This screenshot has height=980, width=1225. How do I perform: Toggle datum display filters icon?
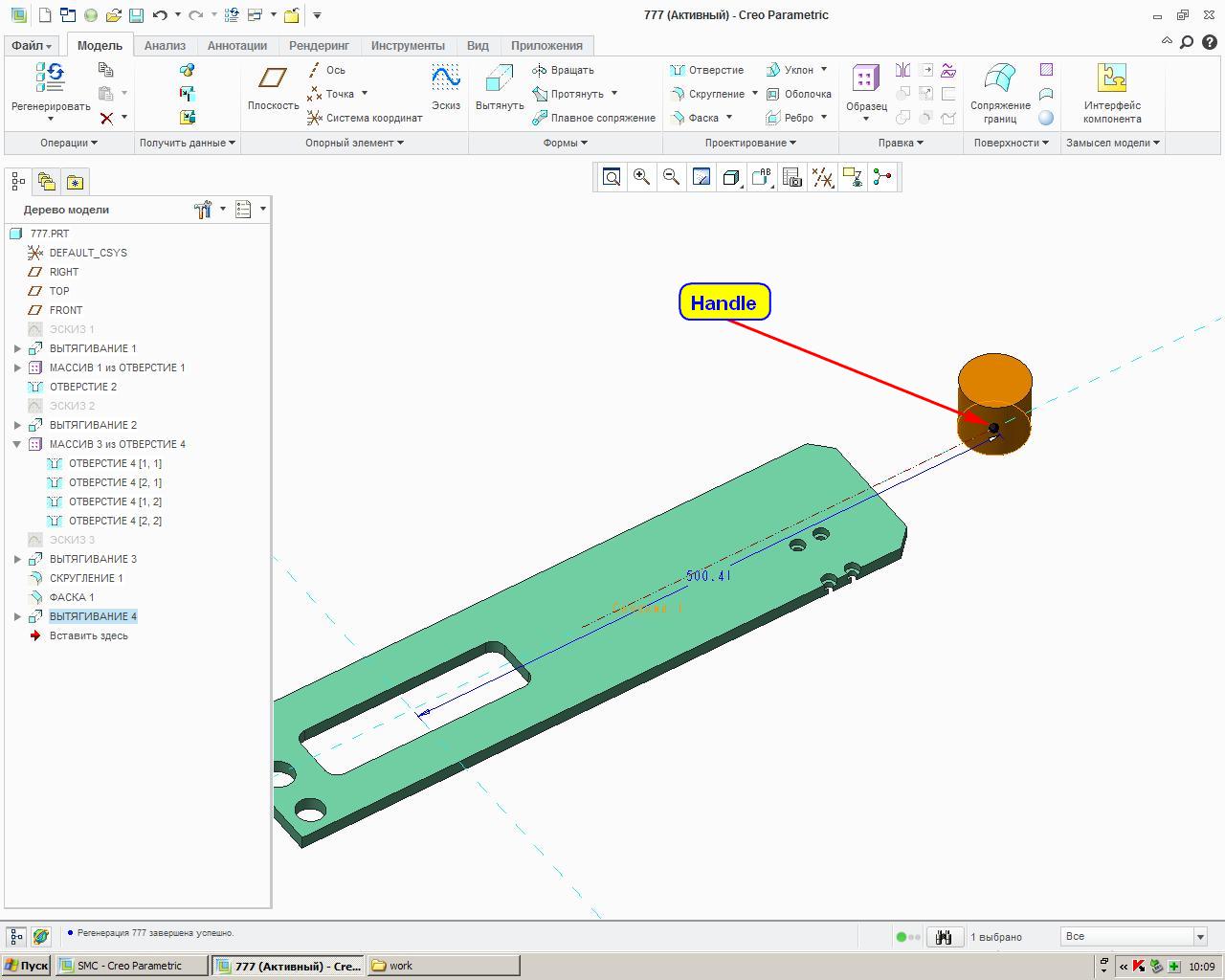click(822, 177)
